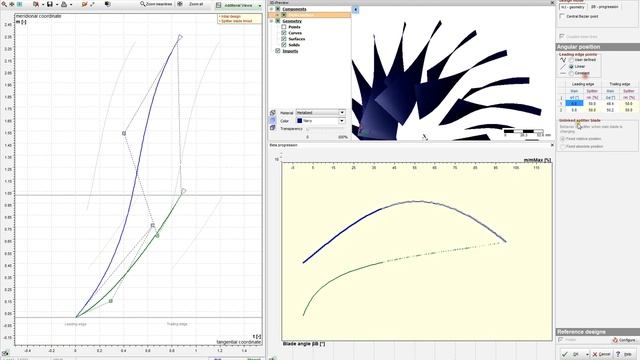Viewport: 640px width, 360px height.
Task: Click the save (floppy disk) toolbar icon
Action: point(49,4)
